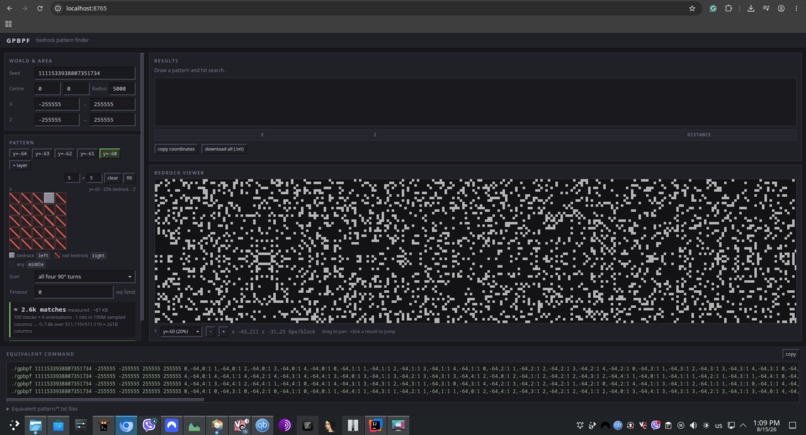Zoom out the bedrock viewer with minus
806x435 pixels.
(211, 332)
